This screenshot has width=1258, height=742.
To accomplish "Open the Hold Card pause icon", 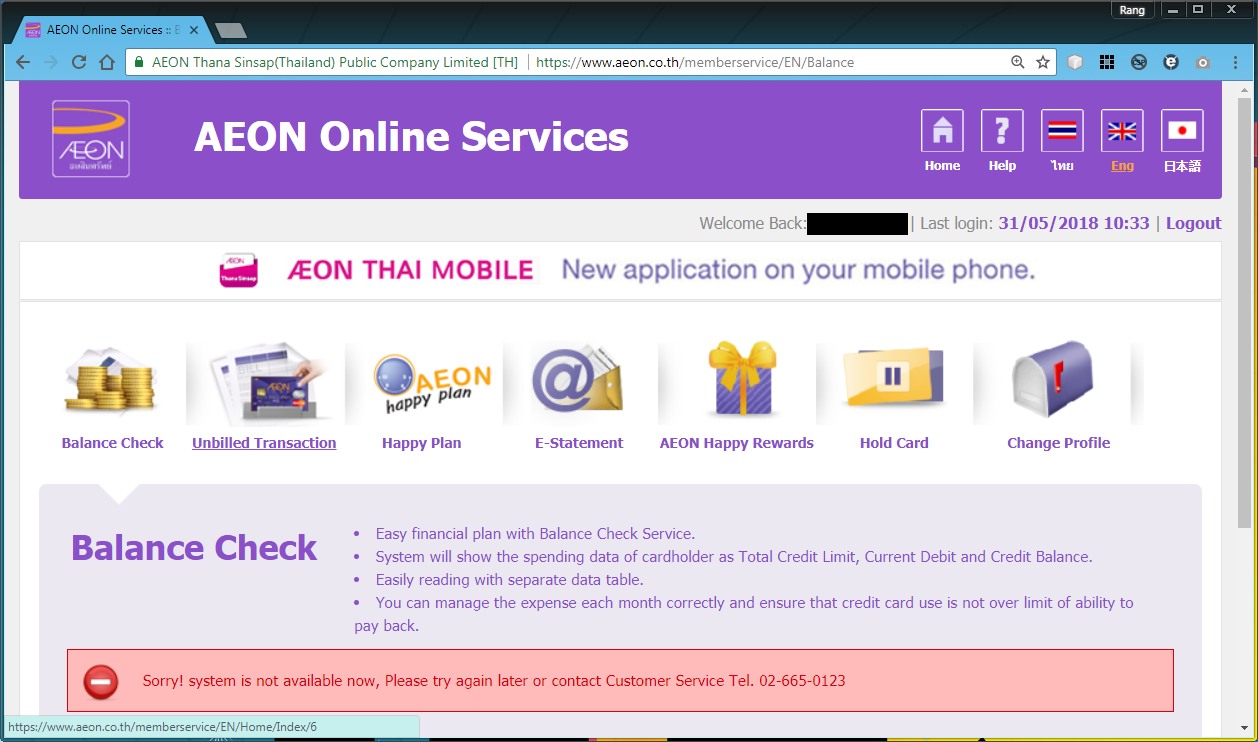I will (x=893, y=377).
